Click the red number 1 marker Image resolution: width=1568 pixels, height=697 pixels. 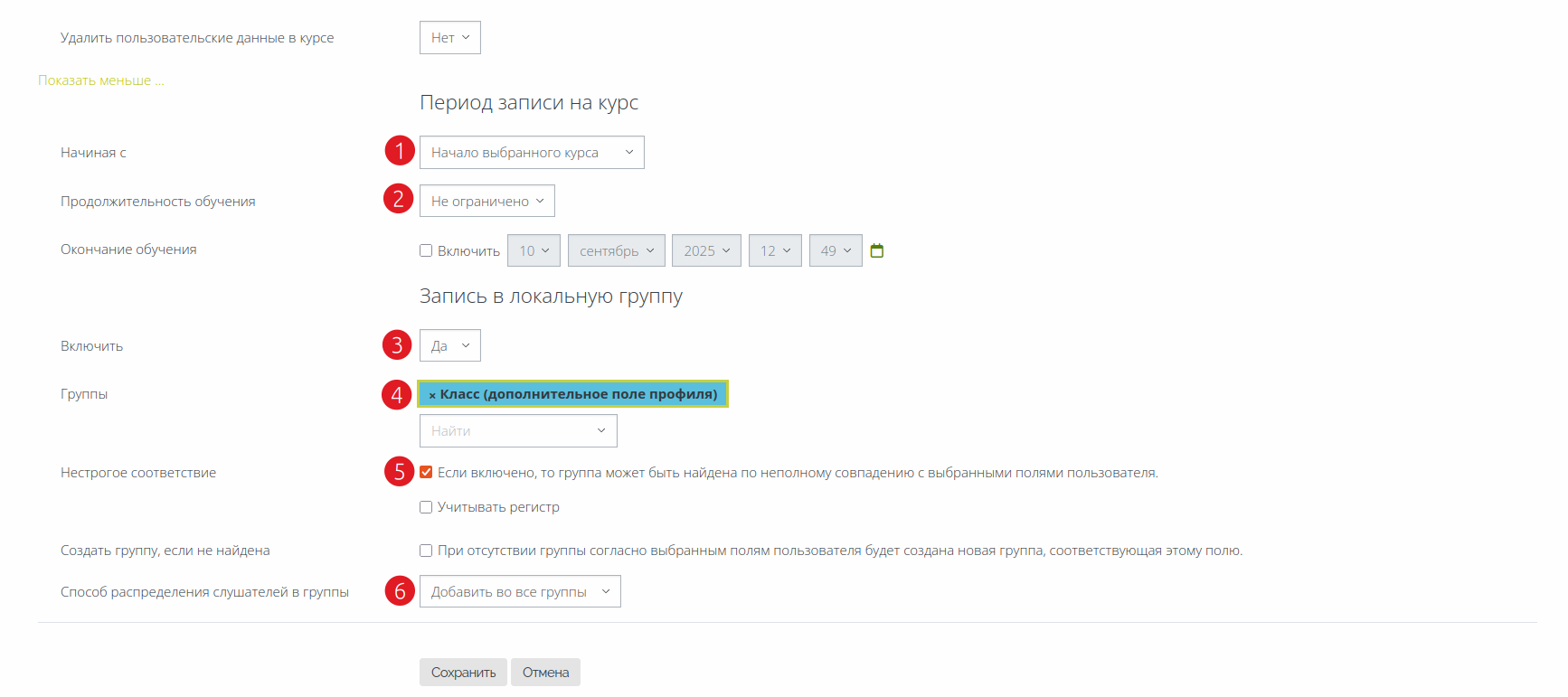click(399, 151)
